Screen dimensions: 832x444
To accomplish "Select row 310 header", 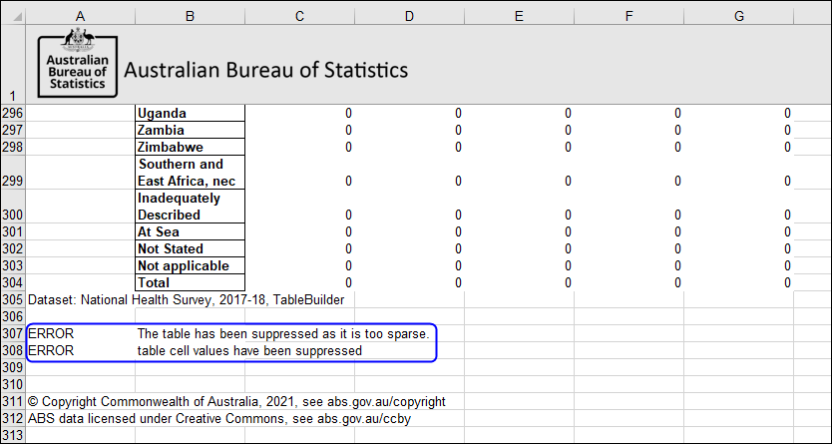I will (13, 385).
